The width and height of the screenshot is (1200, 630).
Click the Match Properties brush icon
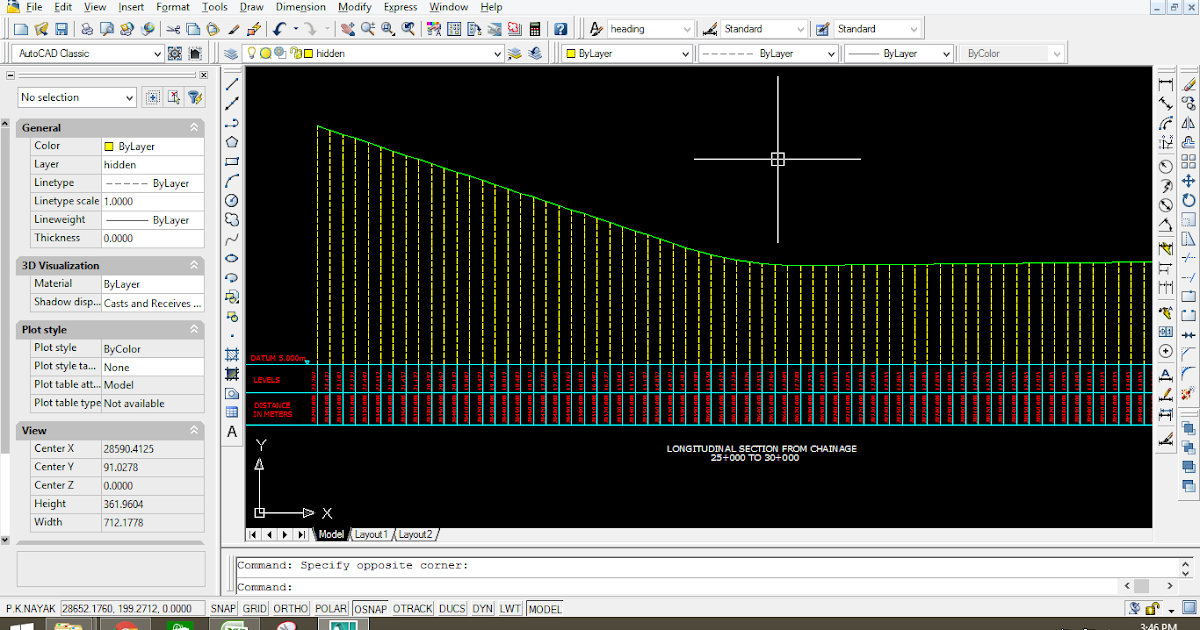point(233,29)
